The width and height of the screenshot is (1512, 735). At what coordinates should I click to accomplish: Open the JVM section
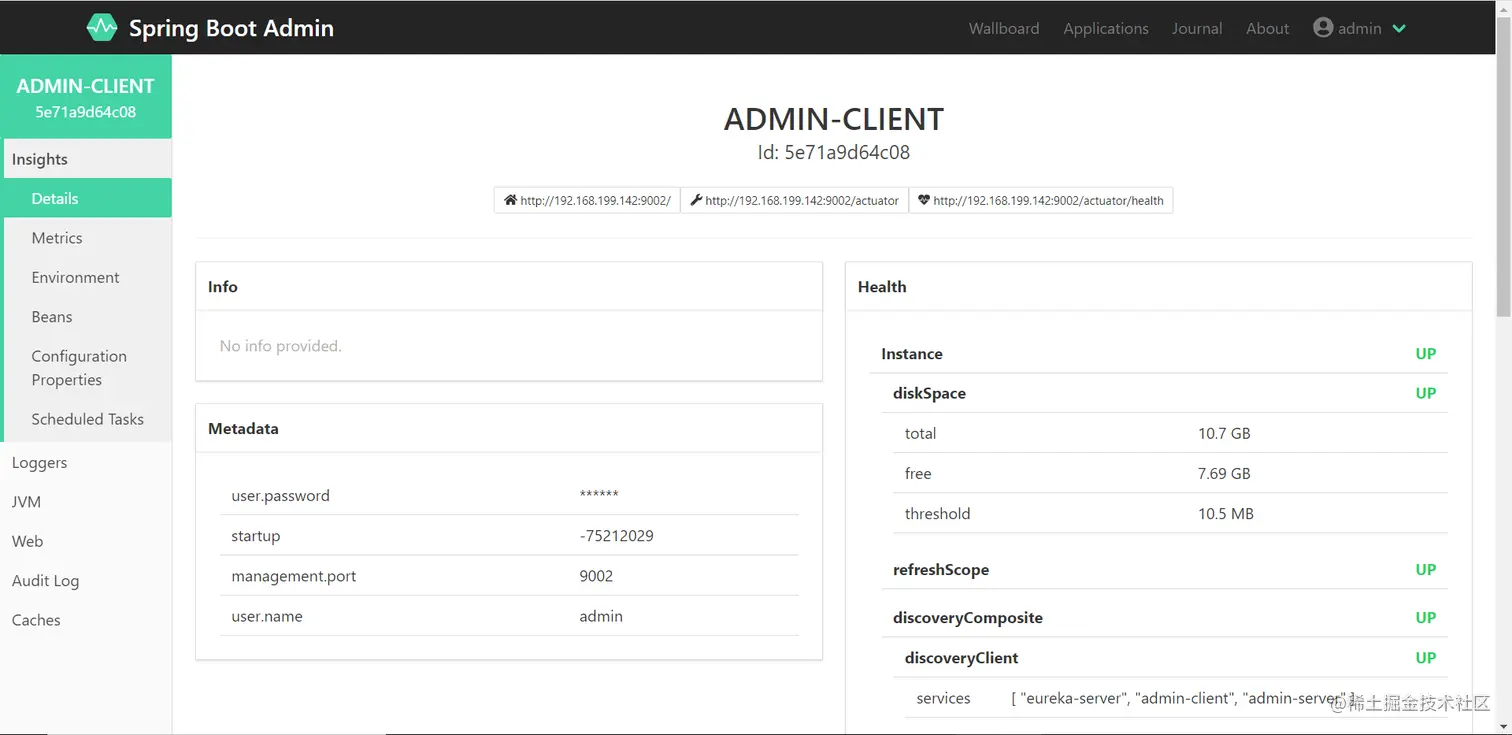86,502
